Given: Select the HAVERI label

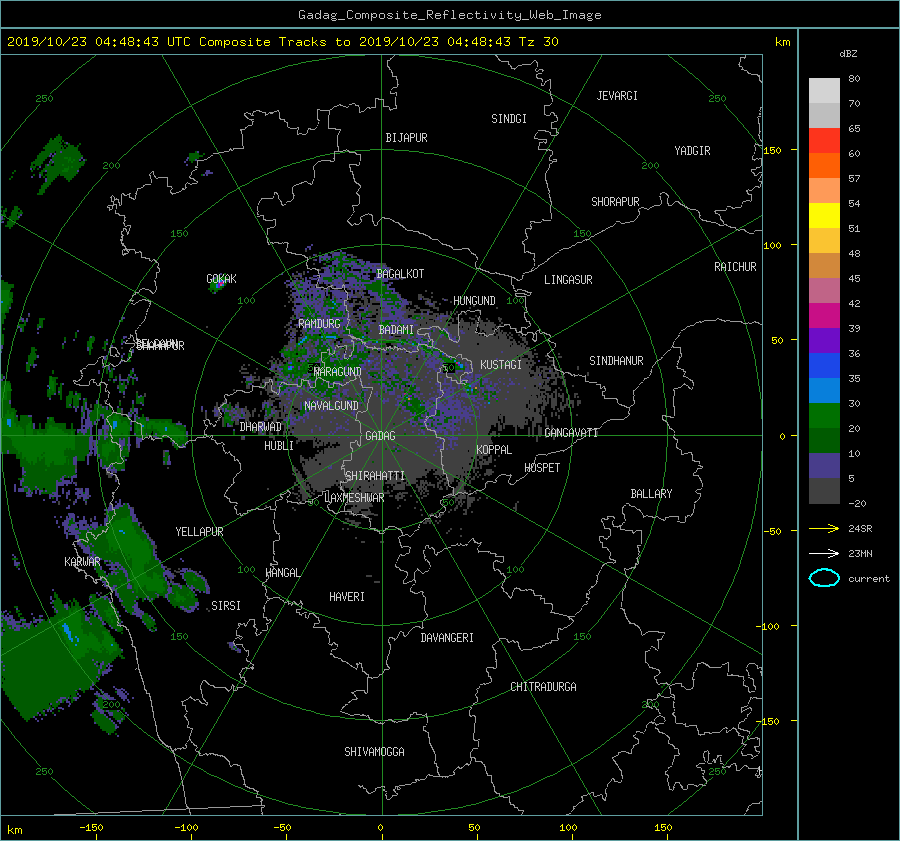Looking at the screenshot, I should [347, 597].
